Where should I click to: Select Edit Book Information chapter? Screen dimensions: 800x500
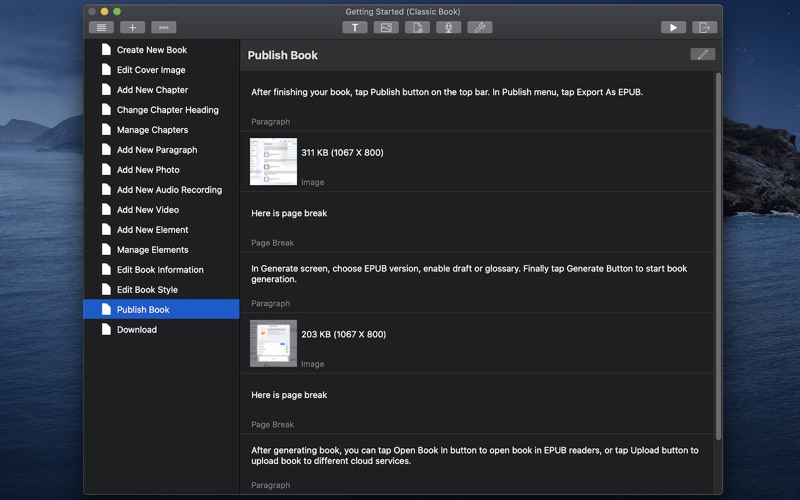pyautogui.click(x=161, y=269)
